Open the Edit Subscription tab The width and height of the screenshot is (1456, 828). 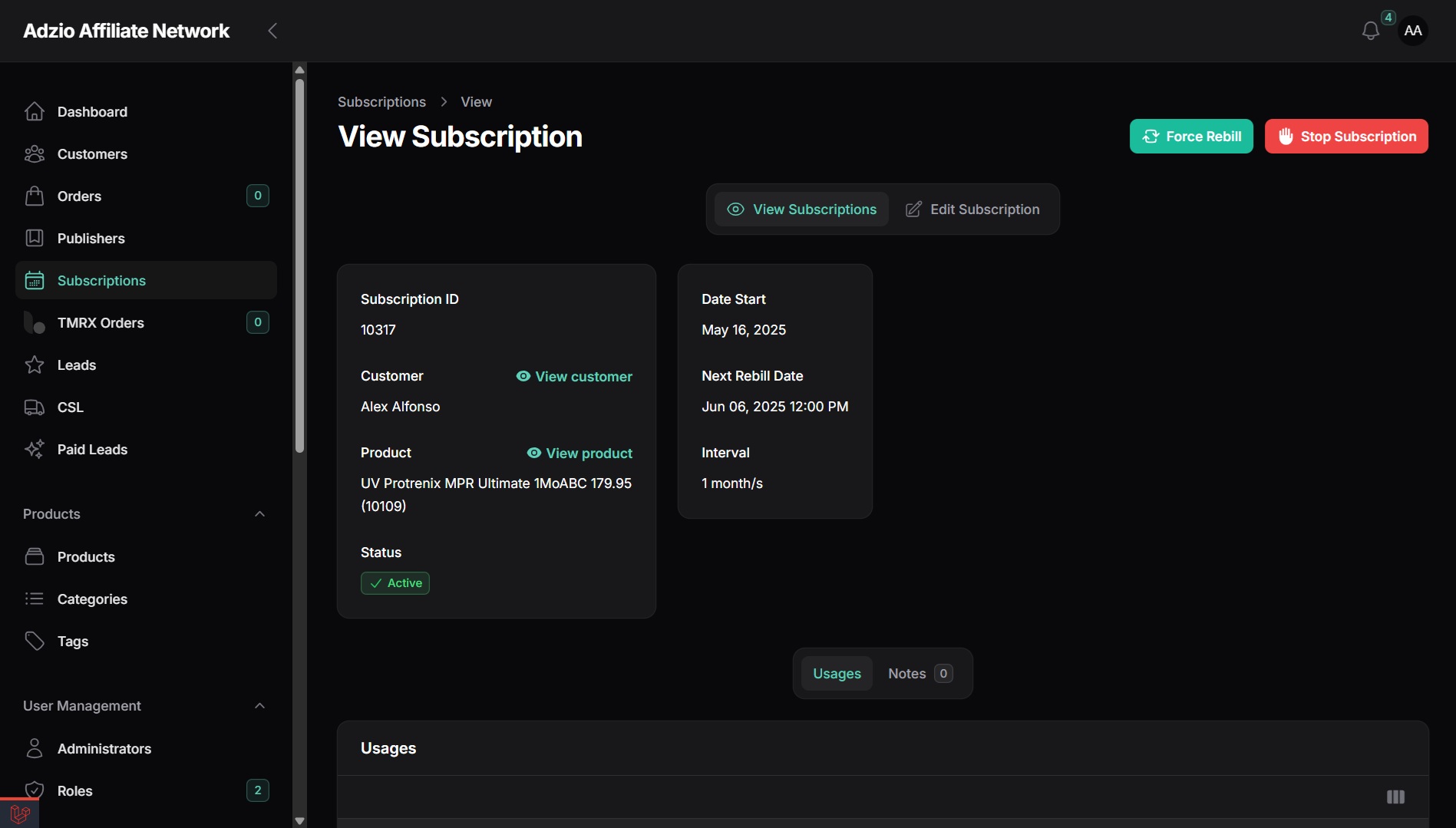(x=972, y=209)
